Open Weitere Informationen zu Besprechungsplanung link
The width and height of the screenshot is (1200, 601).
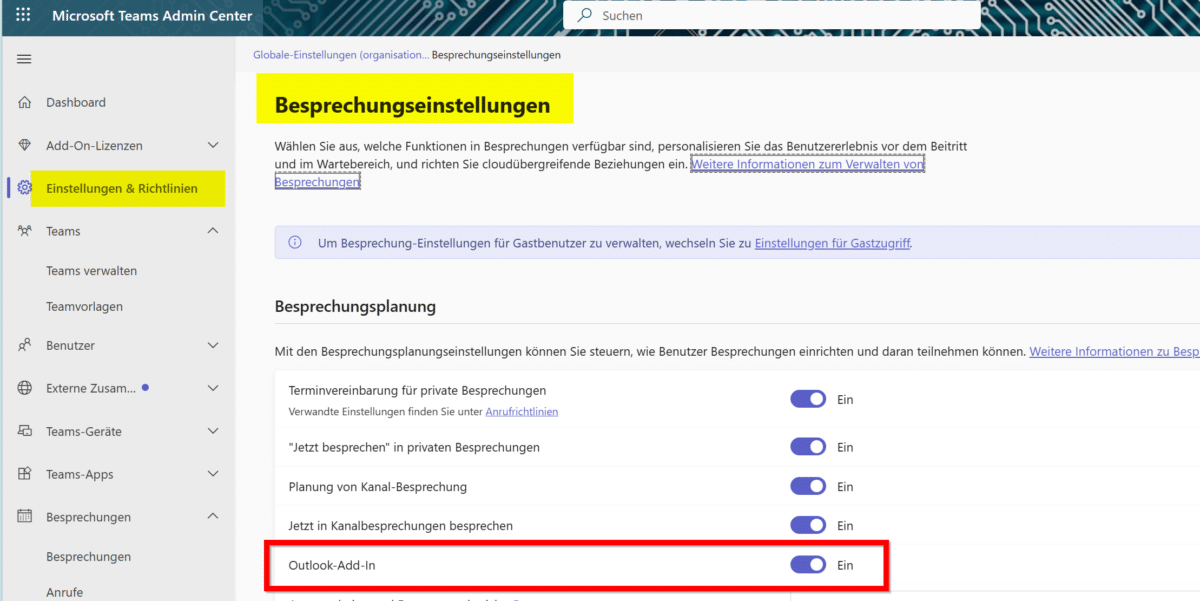pos(1114,352)
